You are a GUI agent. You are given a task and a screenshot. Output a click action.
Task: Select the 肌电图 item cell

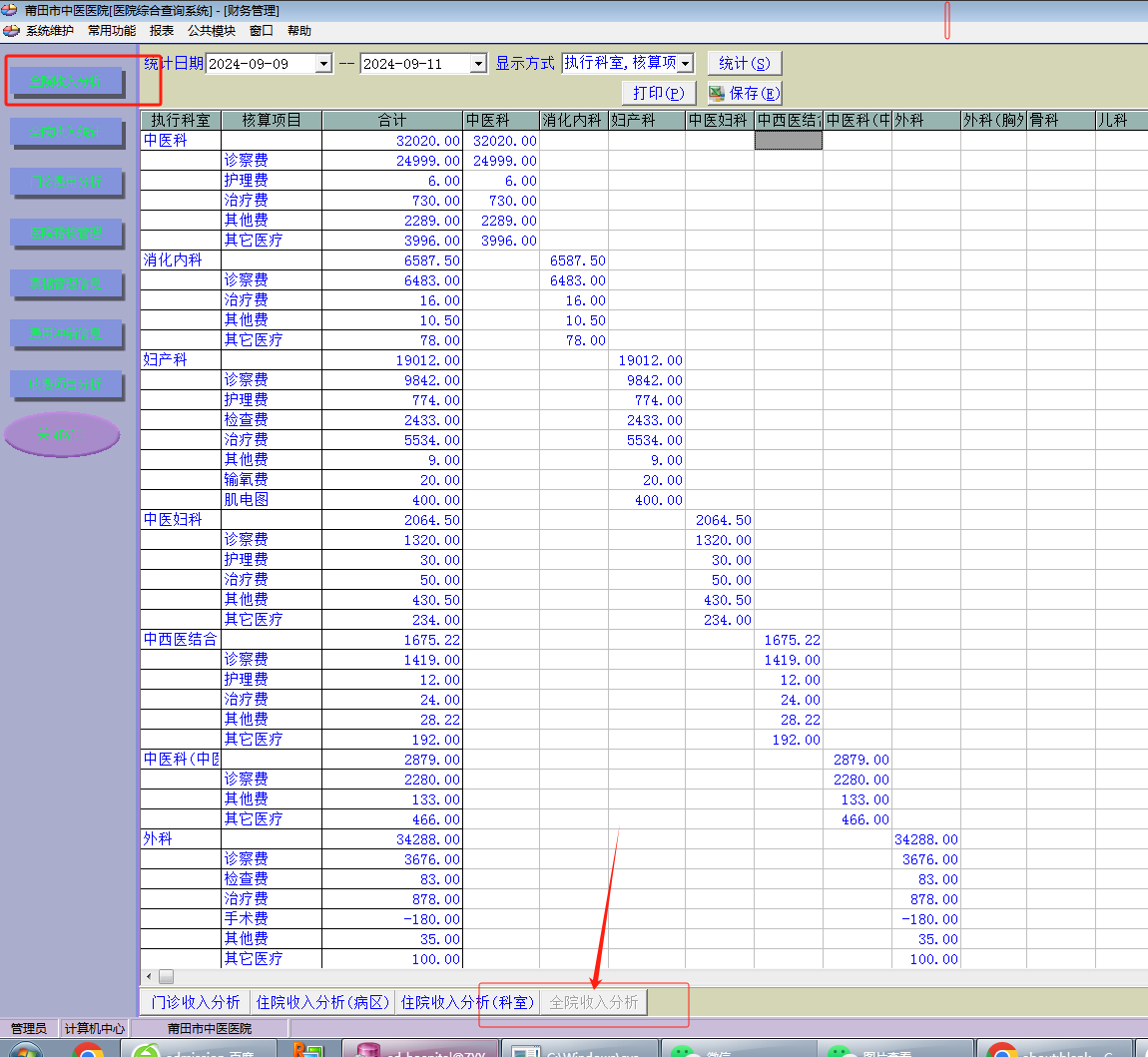(272, 500)
